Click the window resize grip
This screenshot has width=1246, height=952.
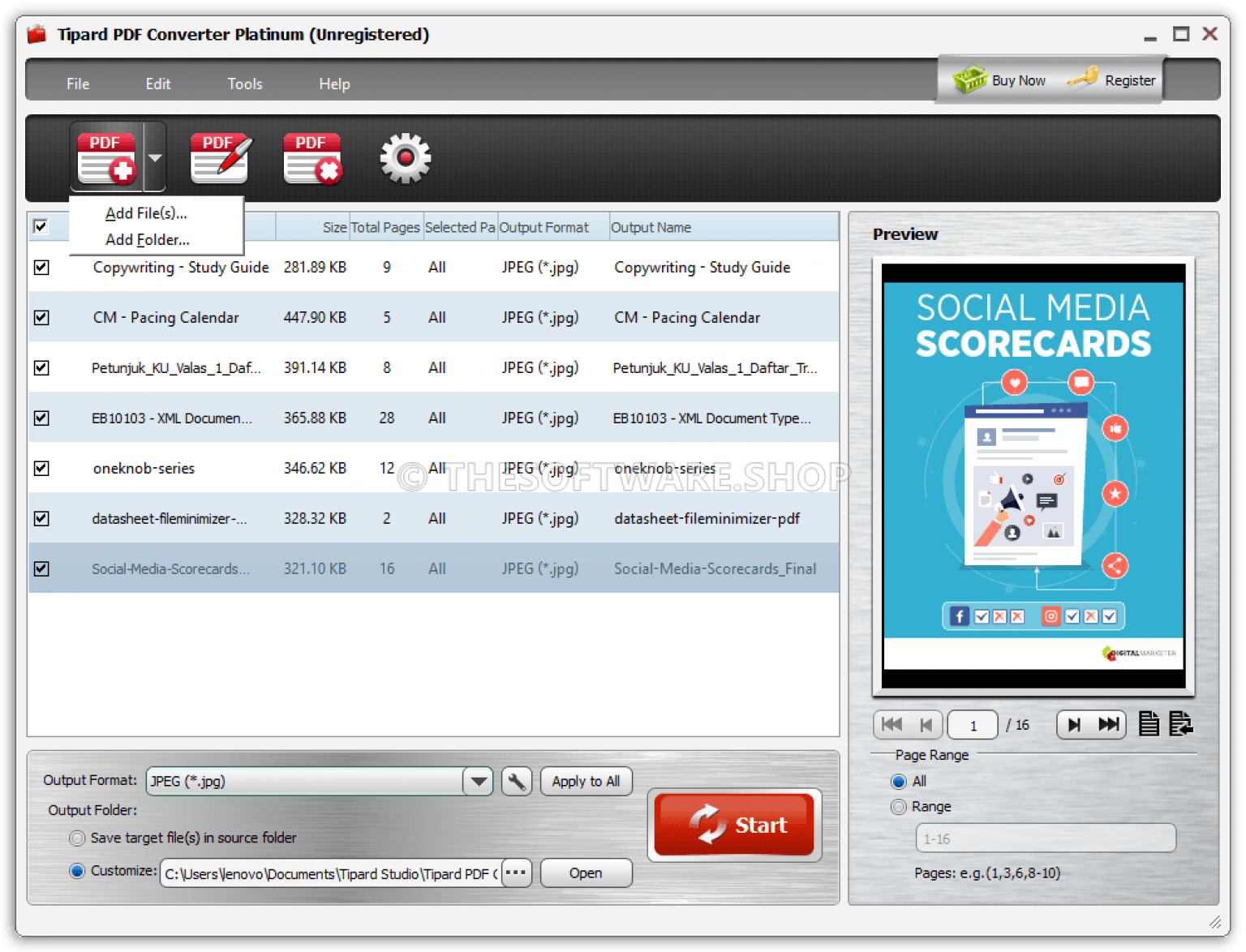[x=1214, y=922]
